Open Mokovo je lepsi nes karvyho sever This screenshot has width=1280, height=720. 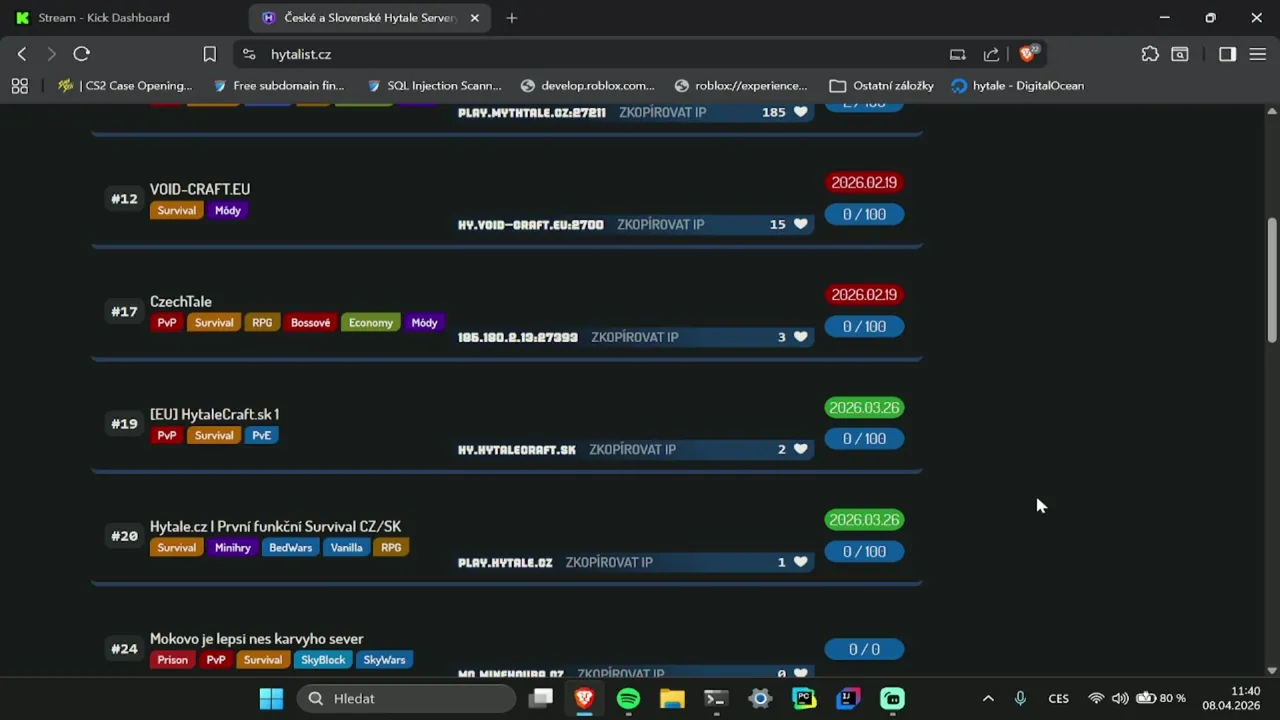pyautogui.click(x=257, y=639)
